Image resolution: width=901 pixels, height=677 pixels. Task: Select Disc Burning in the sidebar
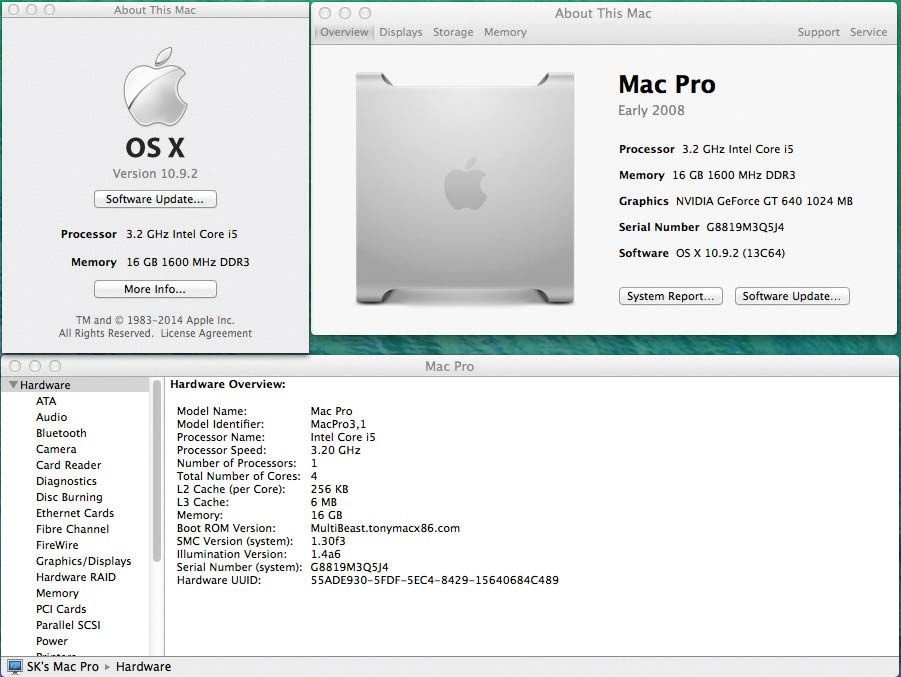69,497
